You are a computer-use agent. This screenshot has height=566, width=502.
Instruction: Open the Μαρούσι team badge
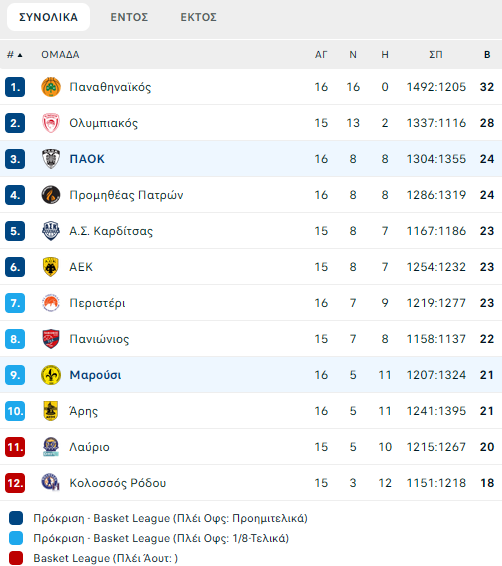51,375
